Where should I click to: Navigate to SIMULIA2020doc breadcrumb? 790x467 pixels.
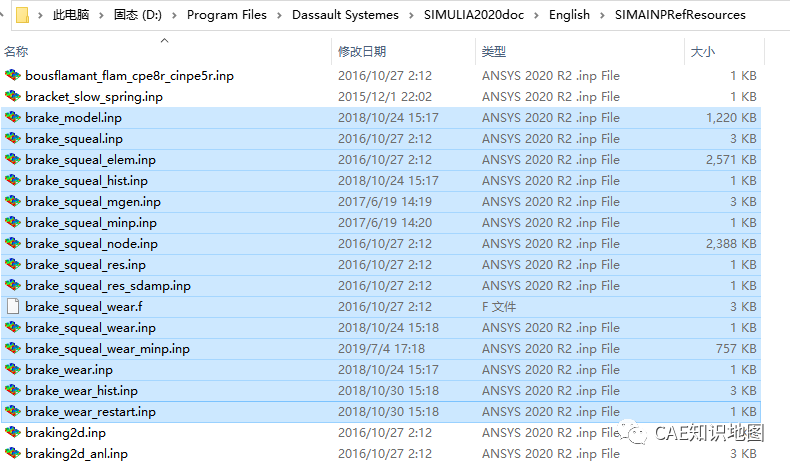coord(474,15)
